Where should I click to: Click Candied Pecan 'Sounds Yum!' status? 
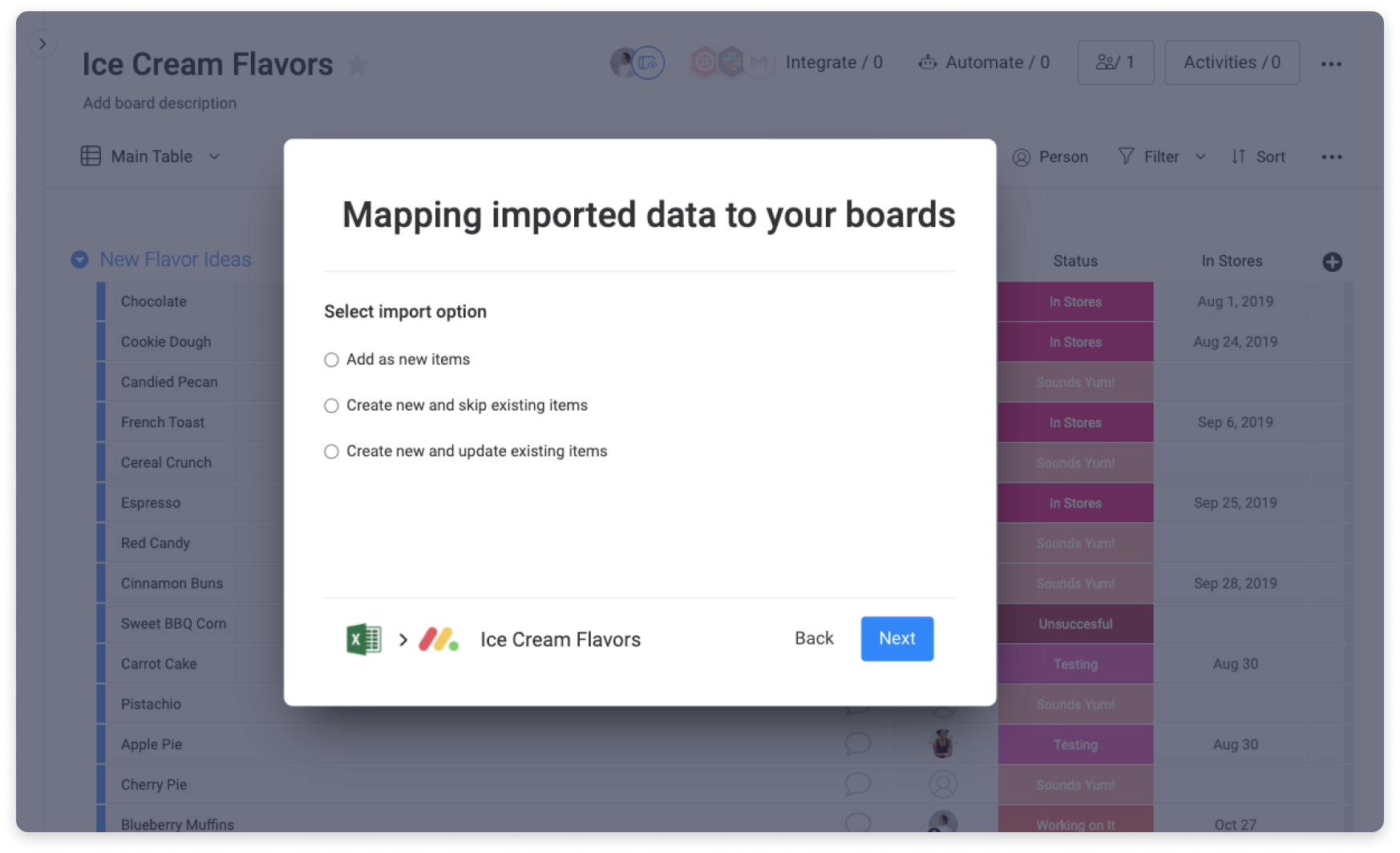[x=1075, y=382]
